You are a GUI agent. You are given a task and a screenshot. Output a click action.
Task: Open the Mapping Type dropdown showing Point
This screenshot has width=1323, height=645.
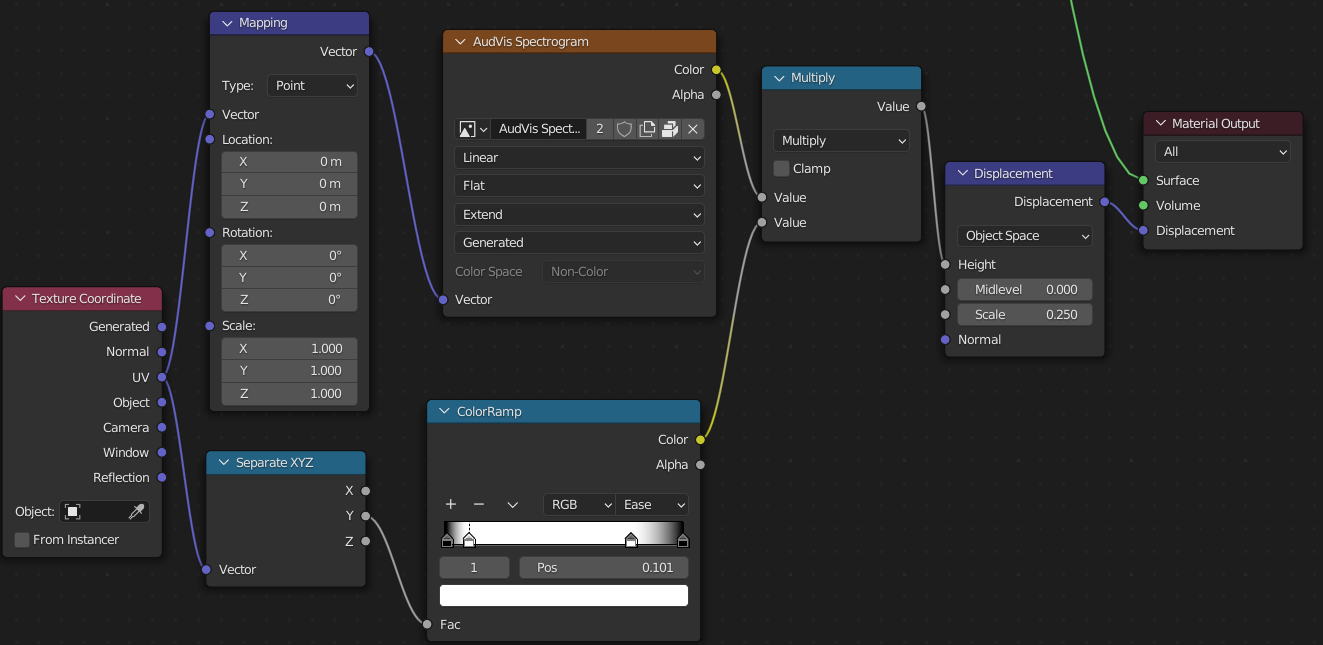point(313,86)
